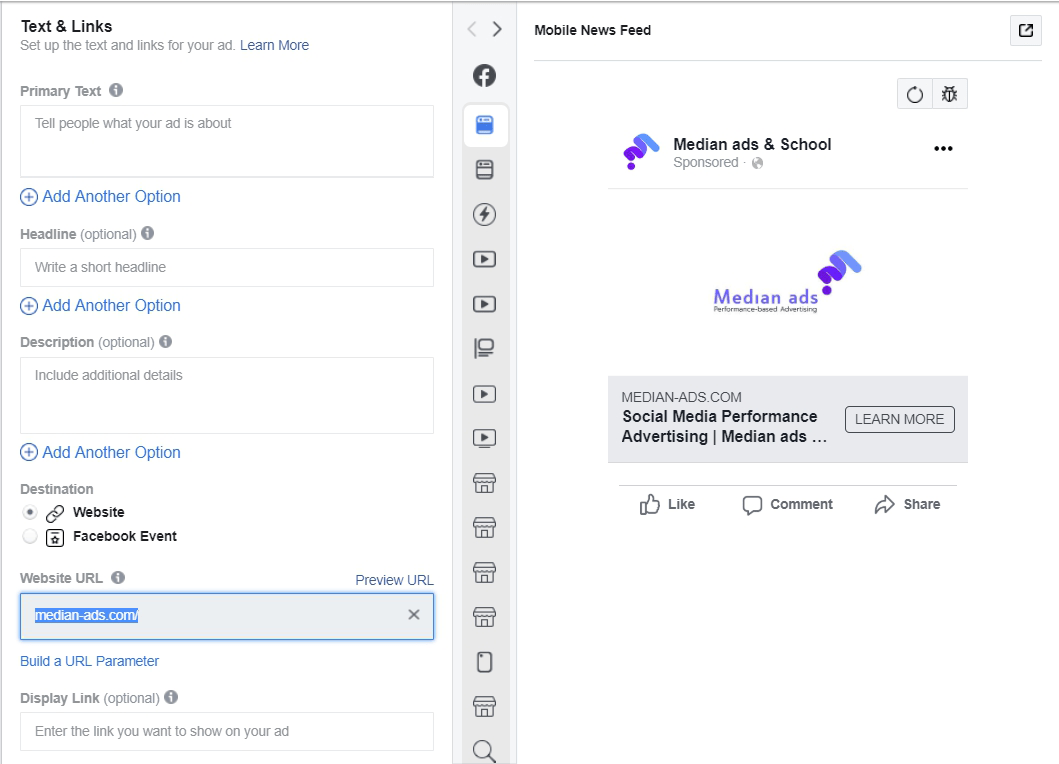Select the Facebook Event destination radio button

click(x=30, y=536)
